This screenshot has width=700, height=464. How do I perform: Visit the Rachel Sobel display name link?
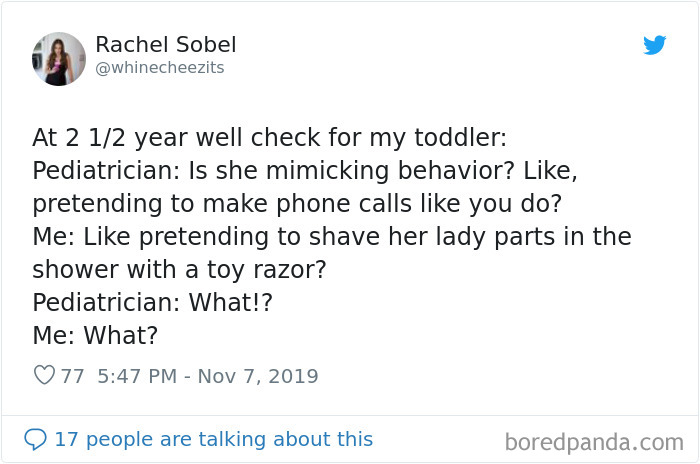(166, 45)
